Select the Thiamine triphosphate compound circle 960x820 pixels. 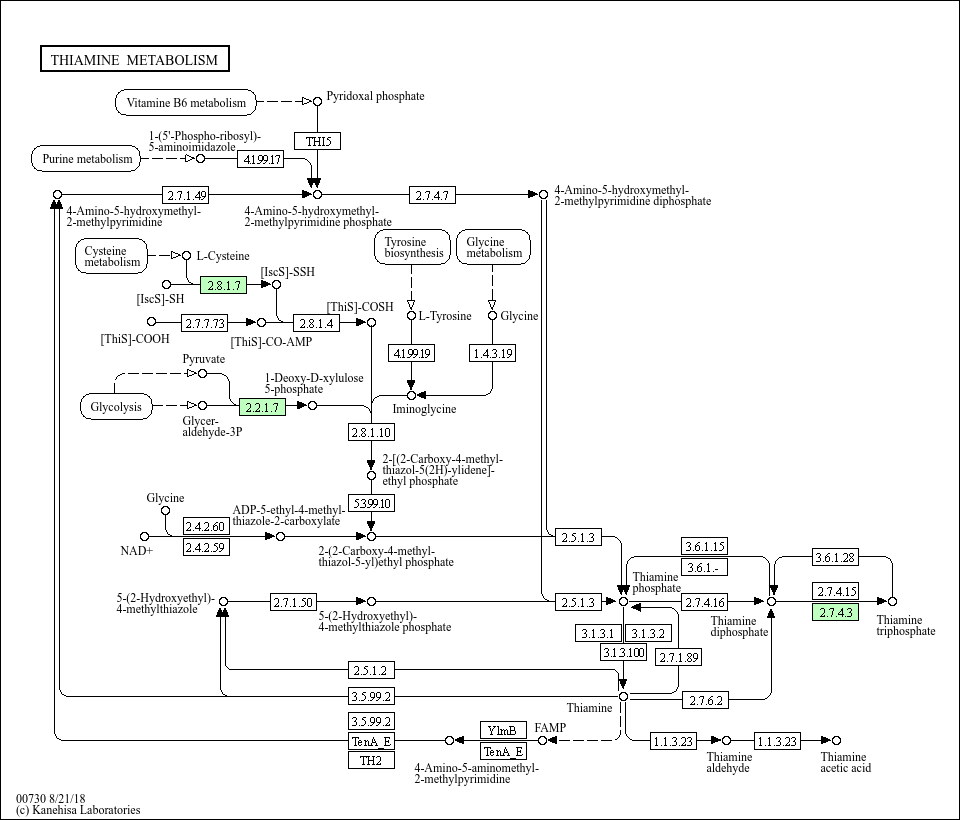point(891,601)
